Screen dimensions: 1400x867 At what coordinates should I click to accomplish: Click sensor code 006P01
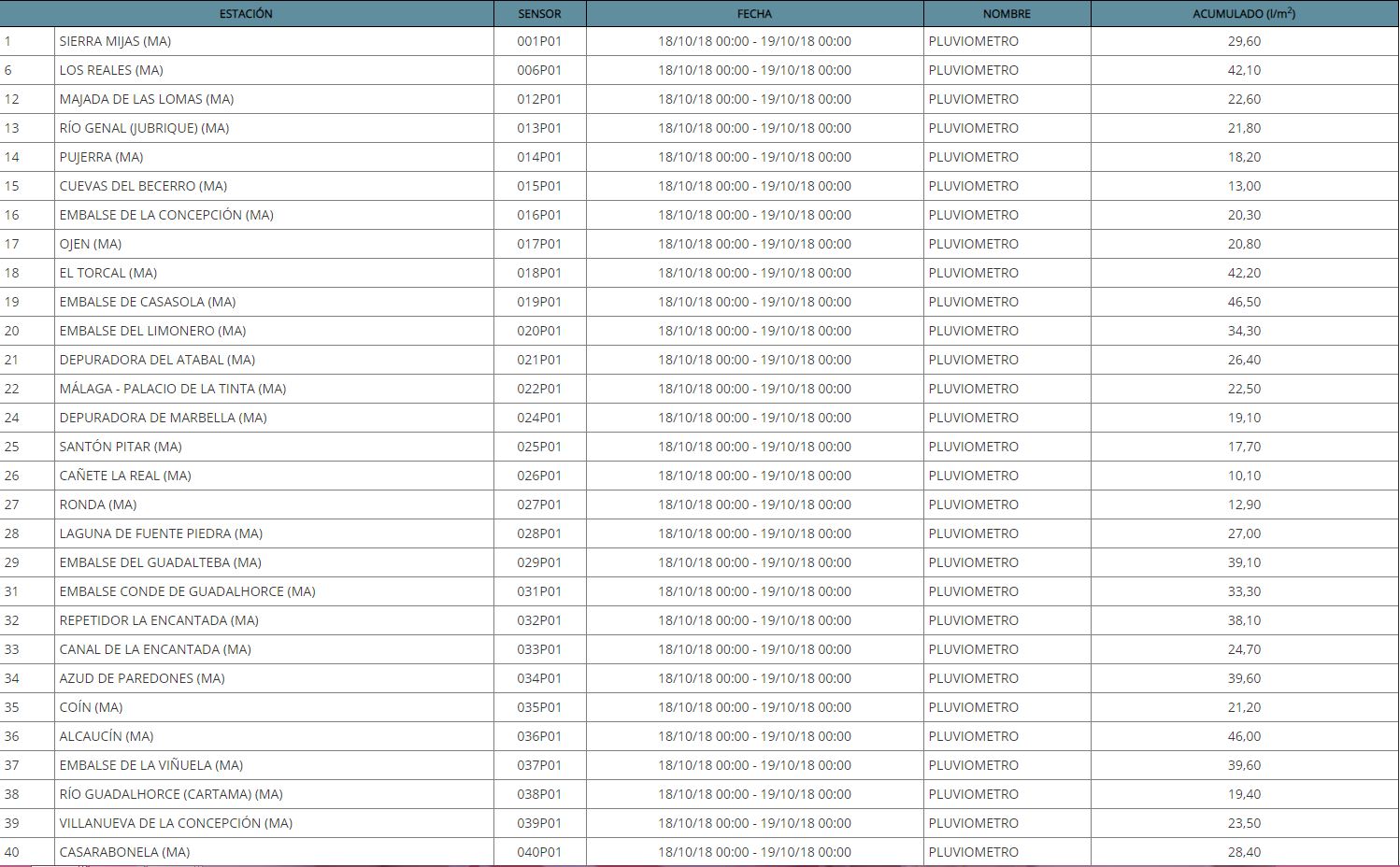click(539, 70)
